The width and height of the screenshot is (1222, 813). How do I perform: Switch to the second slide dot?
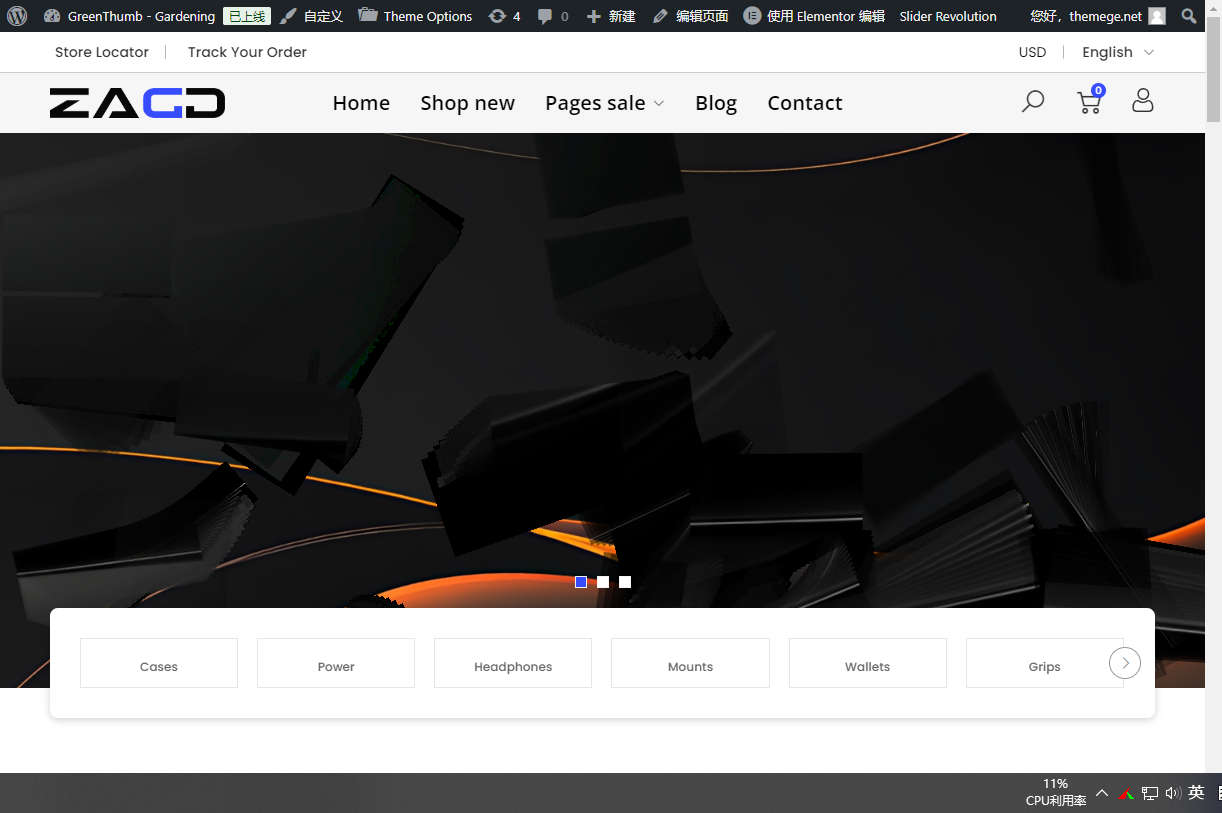tap(603, 582)
